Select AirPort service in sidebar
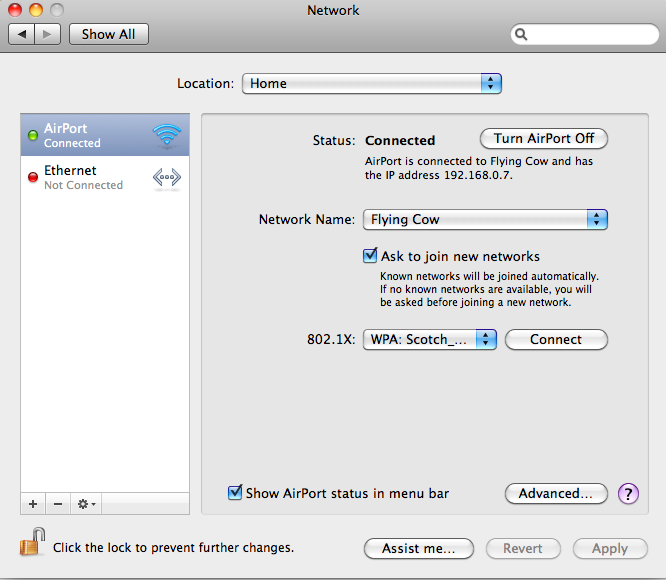This screenshot has width=666, height=580. point(105,135)
